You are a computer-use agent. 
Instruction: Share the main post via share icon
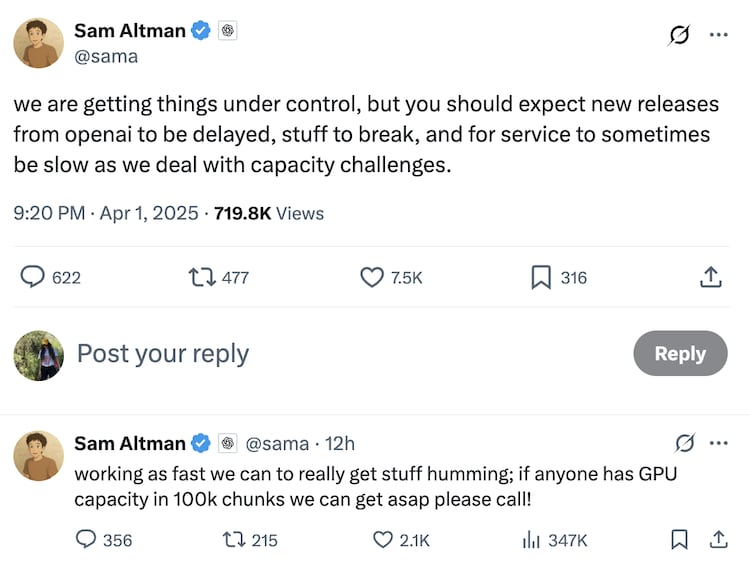click(710, 277)
